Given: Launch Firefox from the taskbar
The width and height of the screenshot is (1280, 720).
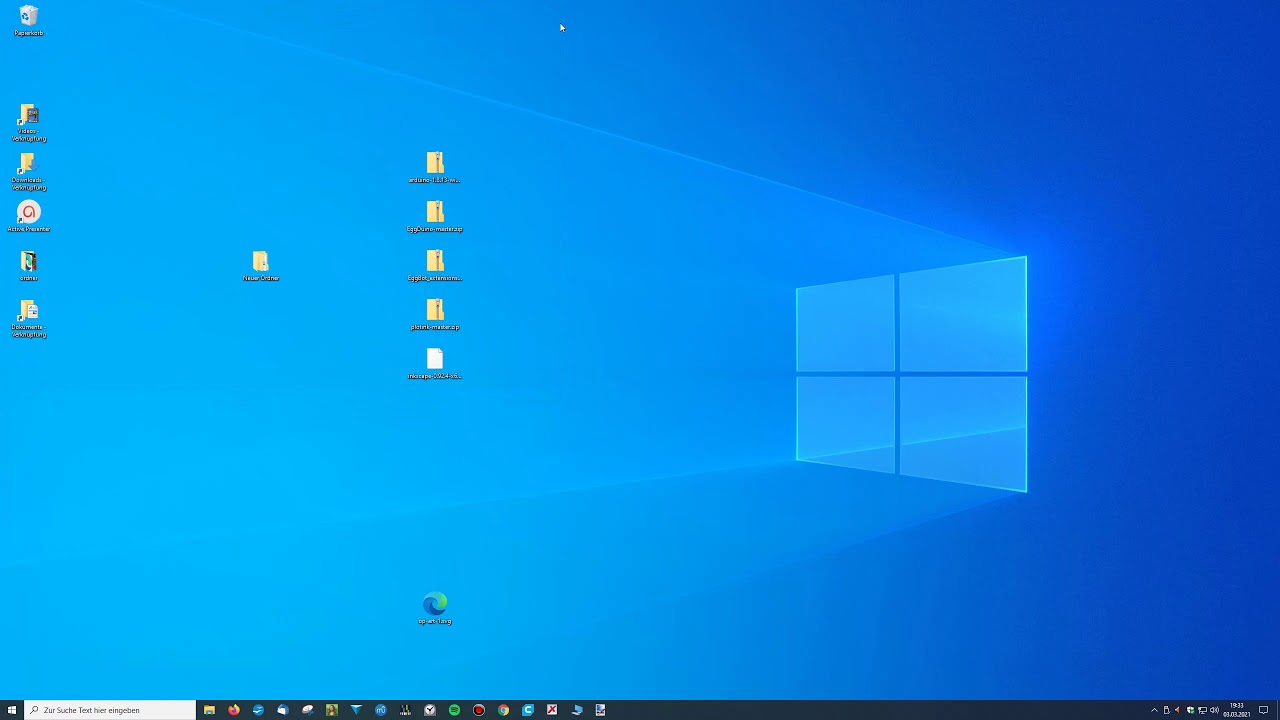Looking at the screenshot, I should pos(234,710).
